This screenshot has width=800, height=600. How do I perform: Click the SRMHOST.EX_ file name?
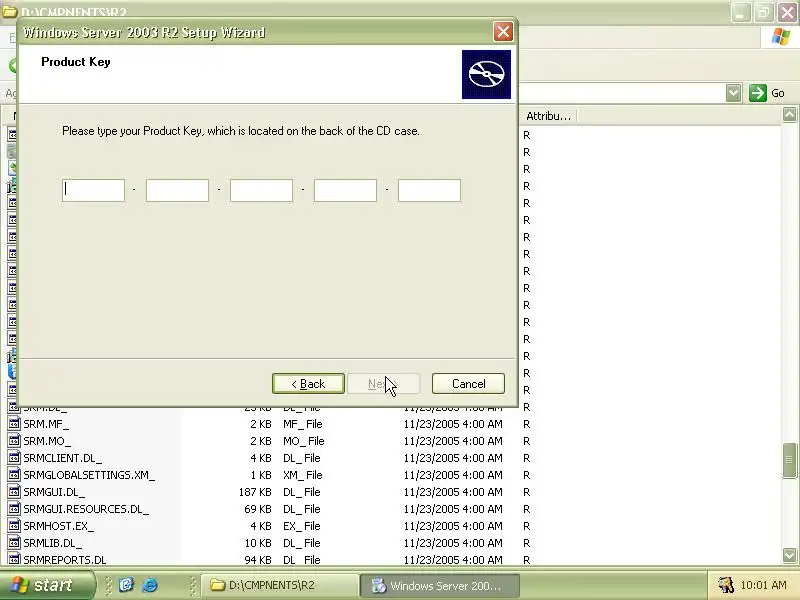pos(59,526)
